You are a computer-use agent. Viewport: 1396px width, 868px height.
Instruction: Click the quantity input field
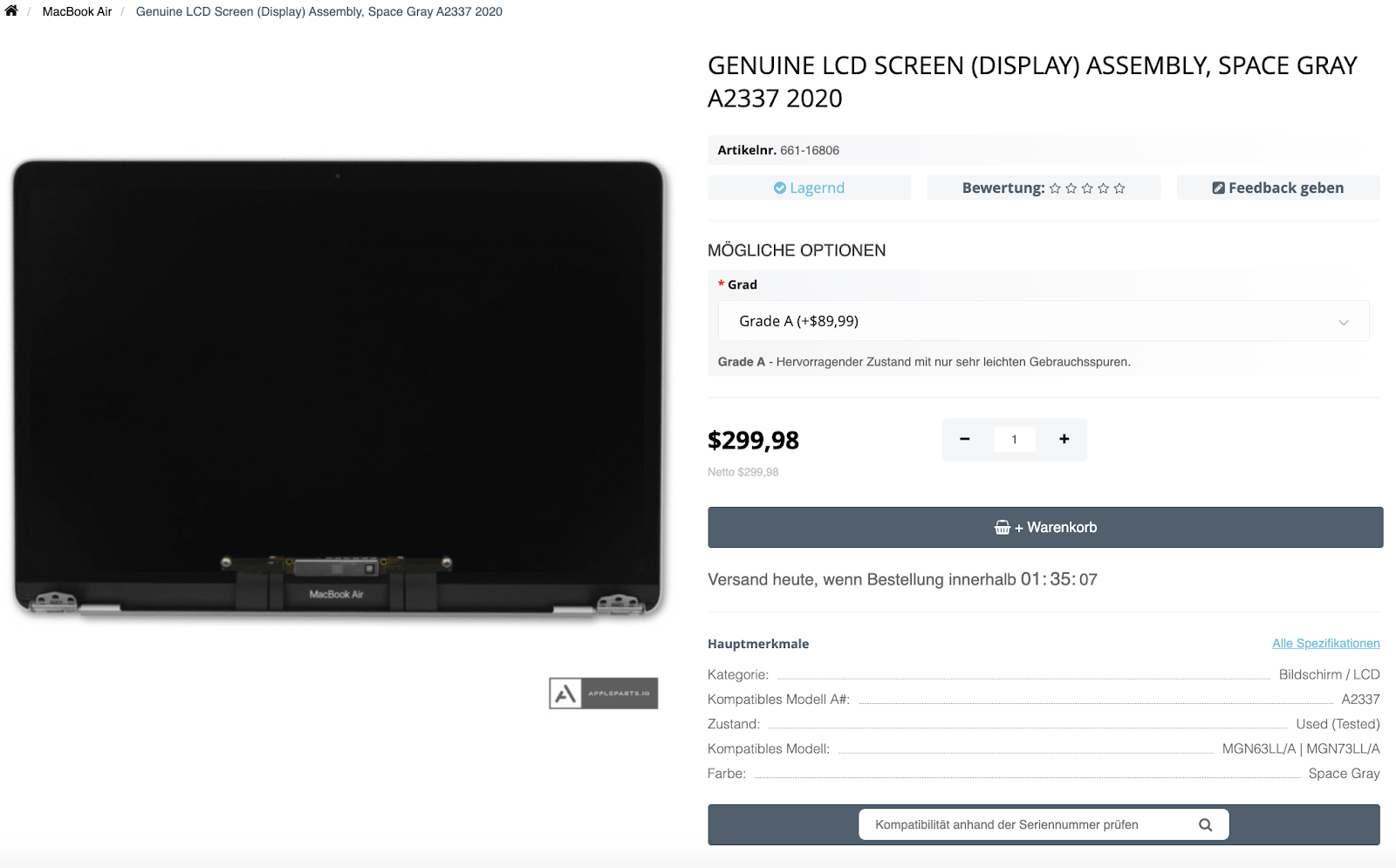[1014, 440]
